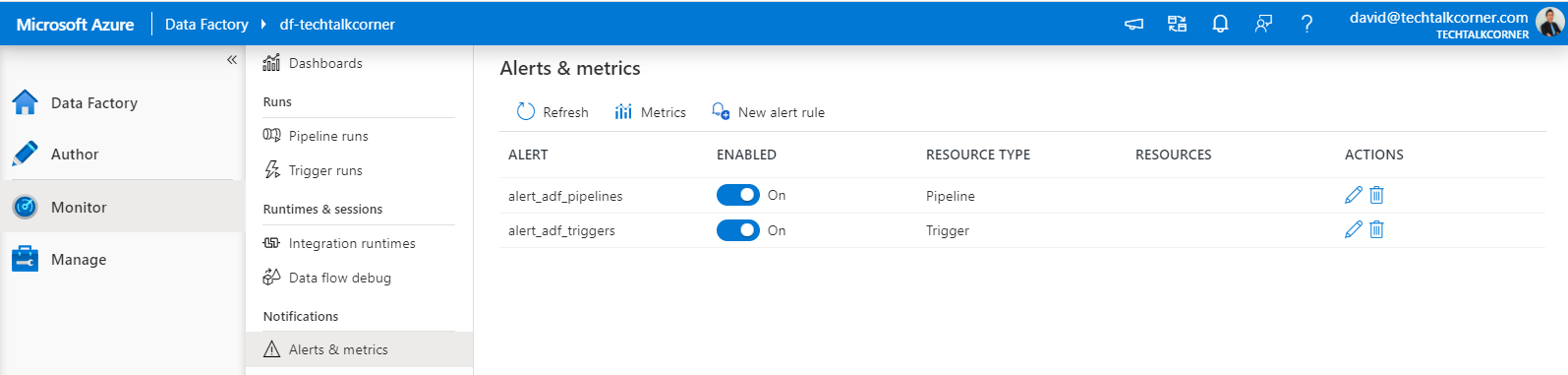Open the user account avatar

pos(1549,22)
